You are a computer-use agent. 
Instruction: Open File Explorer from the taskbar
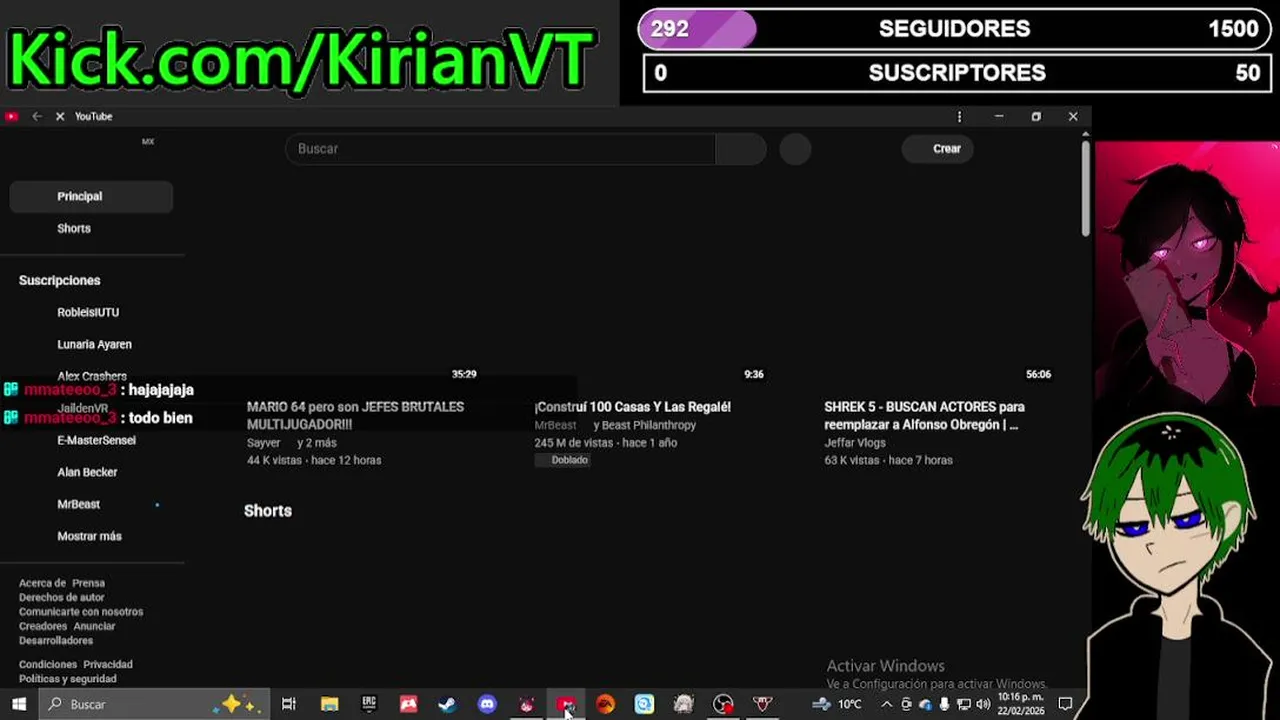329,705
